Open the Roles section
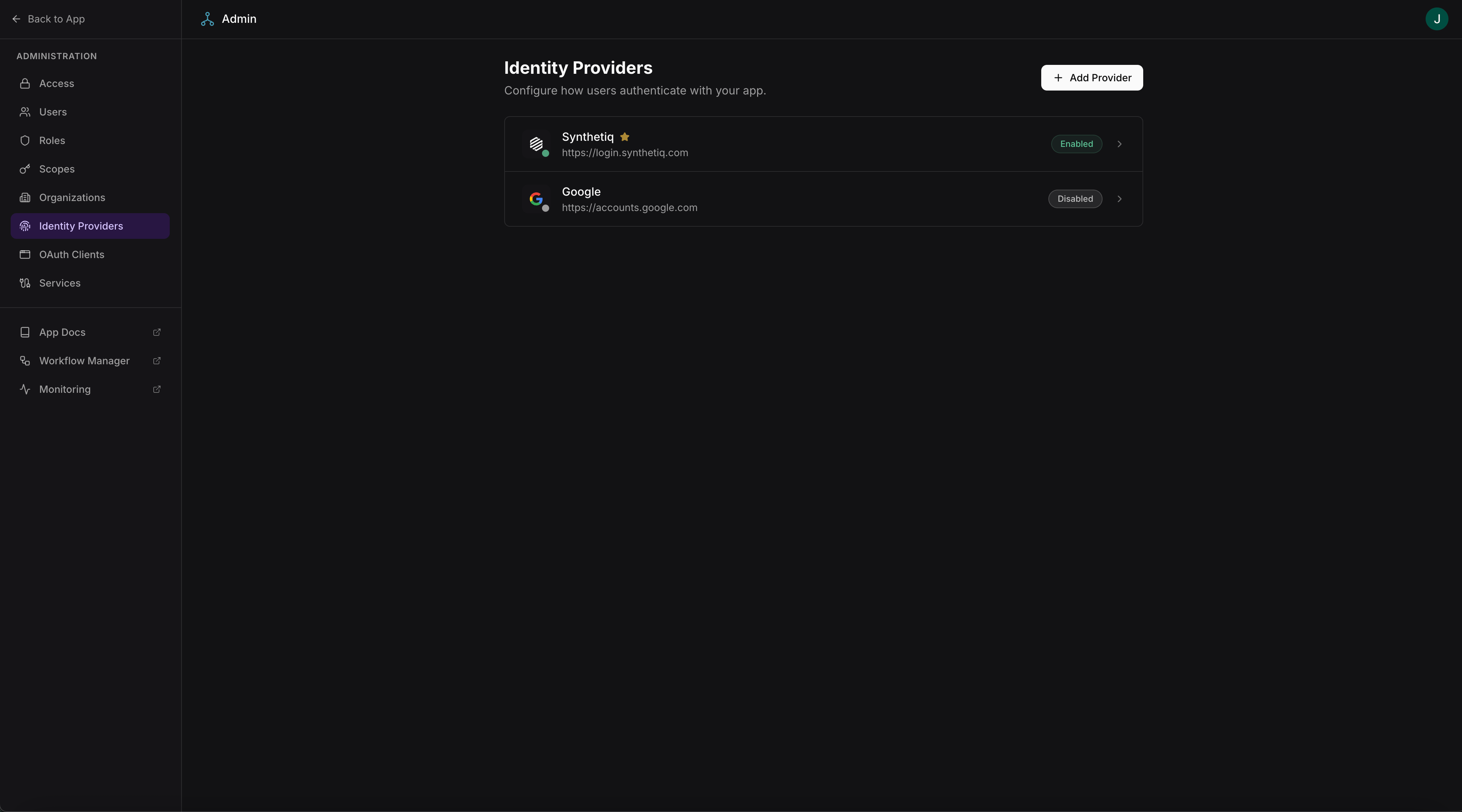Viewport: 1462px width, 812px height. tap(90, 141)
